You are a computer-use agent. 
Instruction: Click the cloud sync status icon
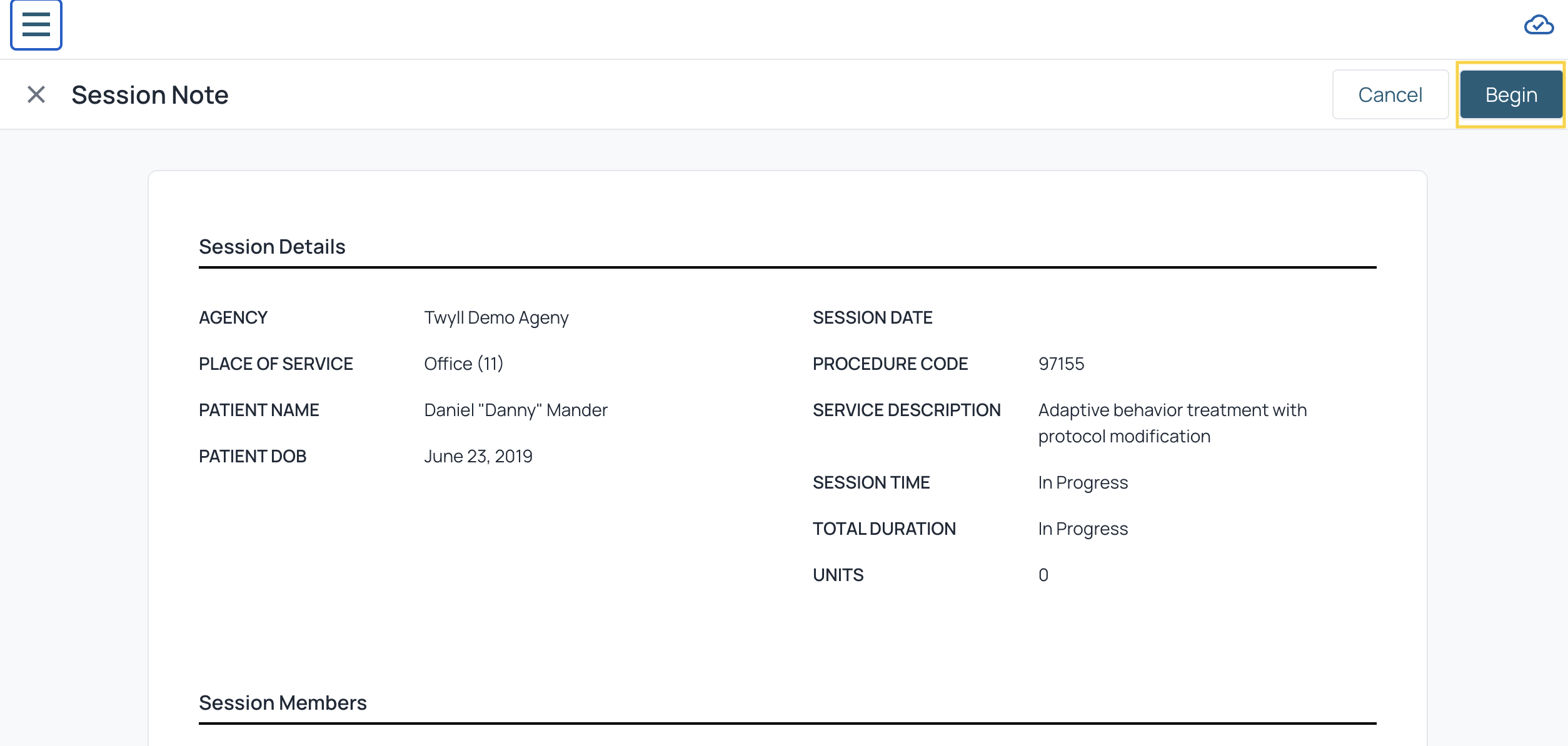click(1538, 26)
